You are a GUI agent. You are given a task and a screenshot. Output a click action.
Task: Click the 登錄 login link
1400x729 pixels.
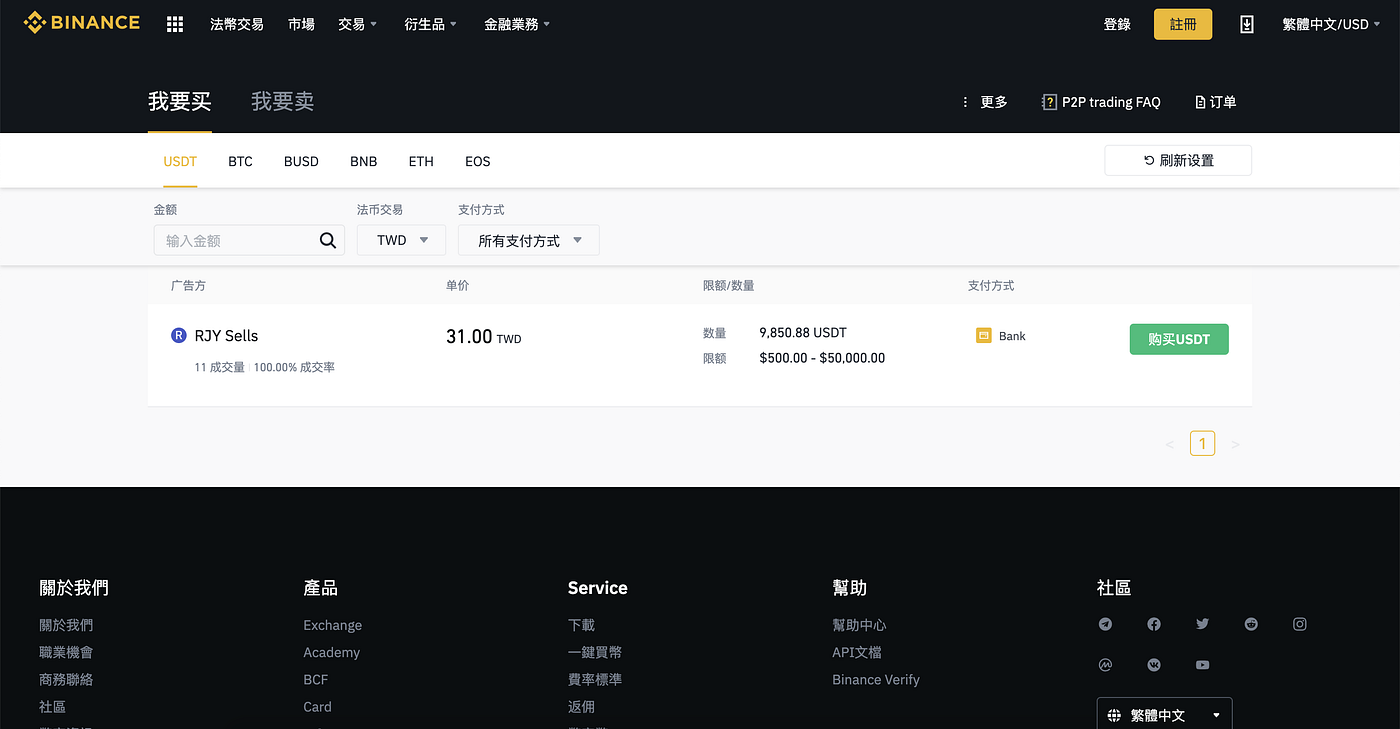coord(1117,24)
